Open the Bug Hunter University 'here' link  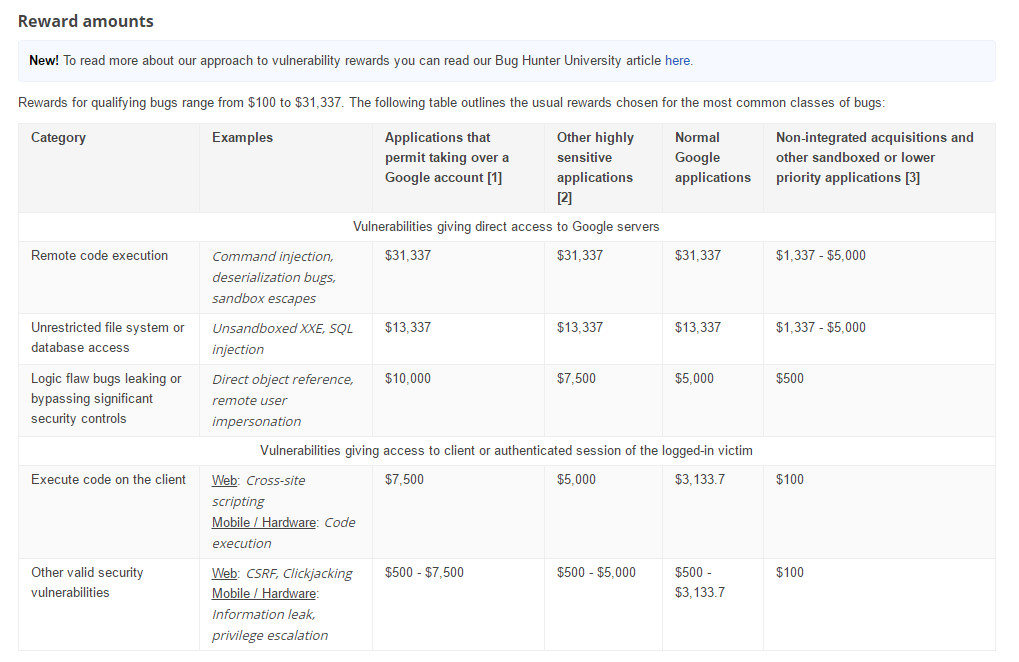click(x=677, y=61)
